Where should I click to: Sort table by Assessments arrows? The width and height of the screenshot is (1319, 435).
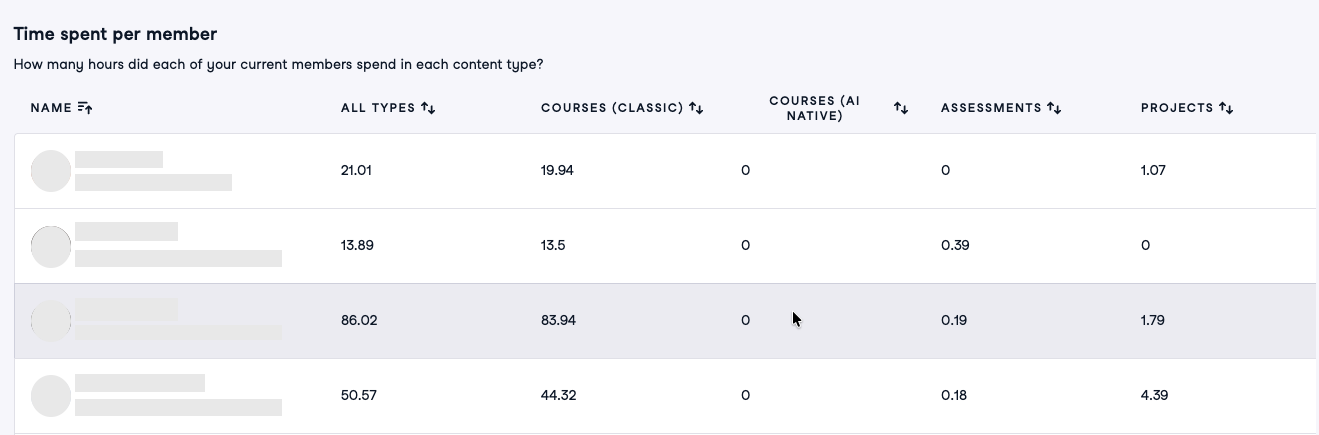1054,108
